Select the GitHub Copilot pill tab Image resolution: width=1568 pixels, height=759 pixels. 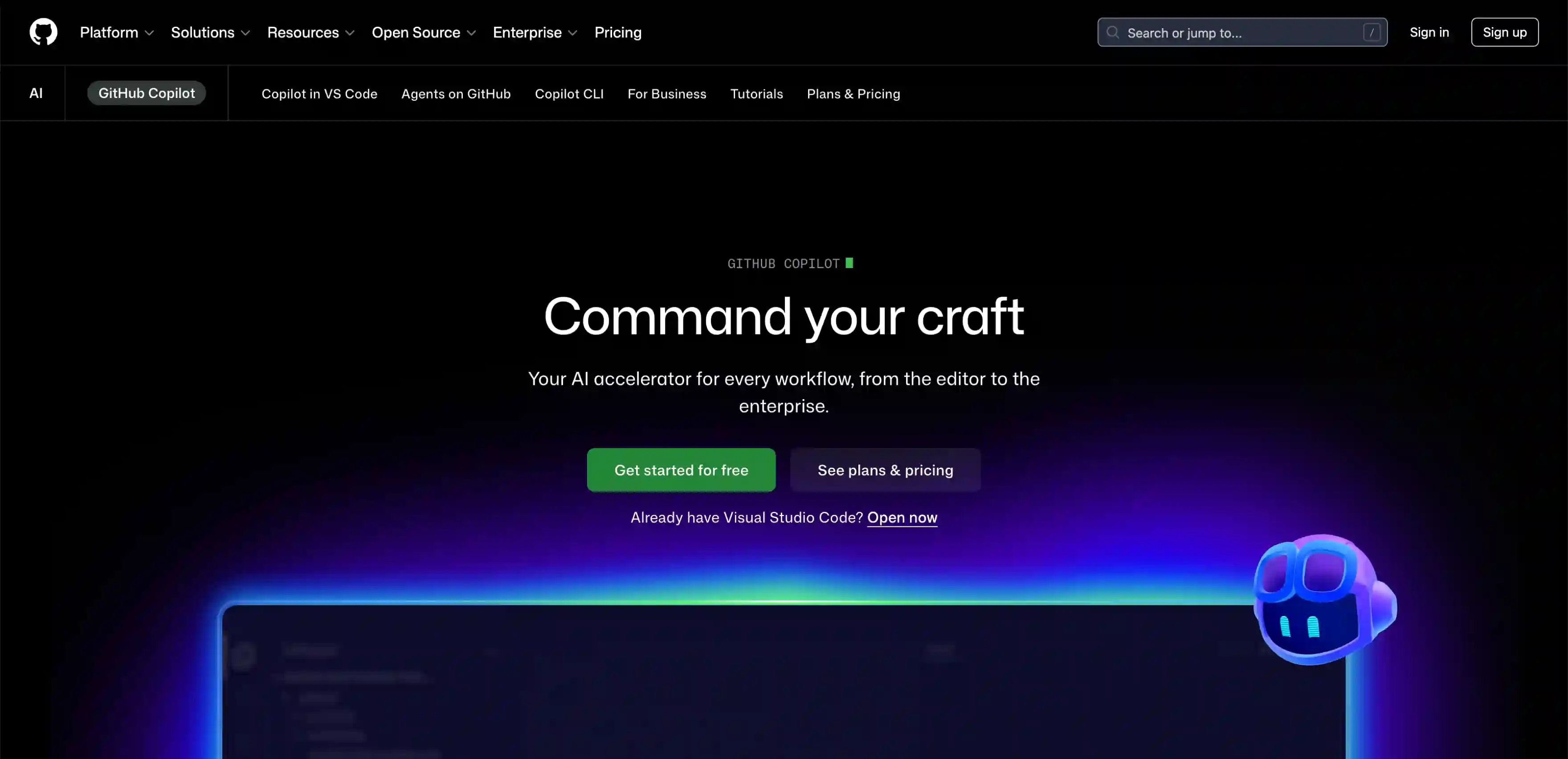pyautogui.click(x=147, y=93)
